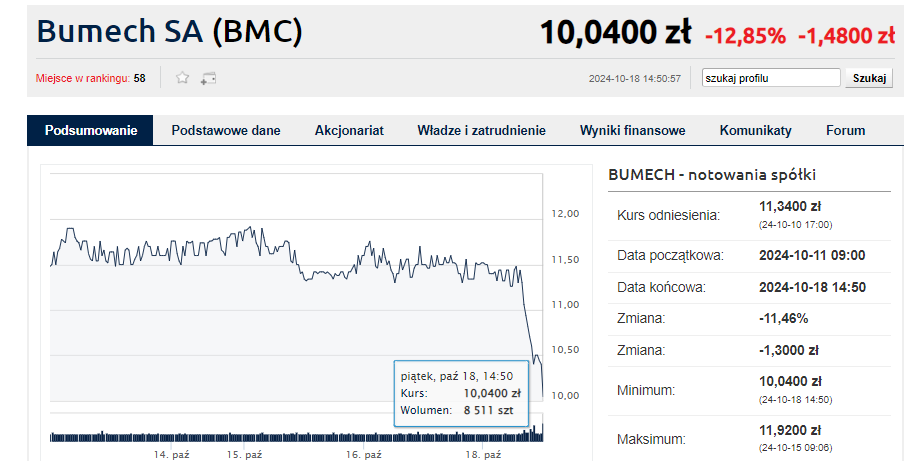Image resolution: width=905 pixels, height=461 pixels.
Task: Add Bumech to favorites with star icon
Action: pos(182,77)
